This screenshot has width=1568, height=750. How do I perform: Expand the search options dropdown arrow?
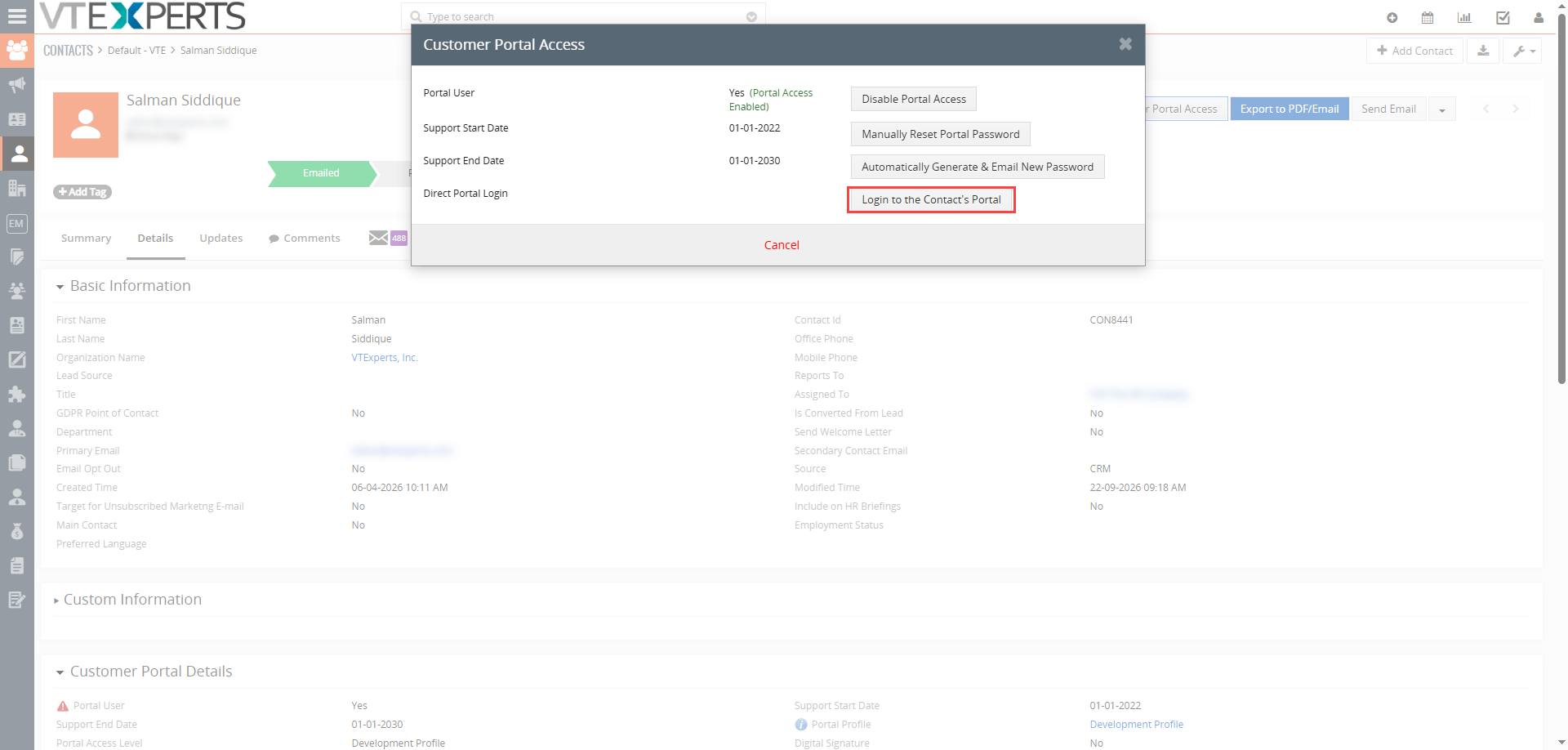751,17
